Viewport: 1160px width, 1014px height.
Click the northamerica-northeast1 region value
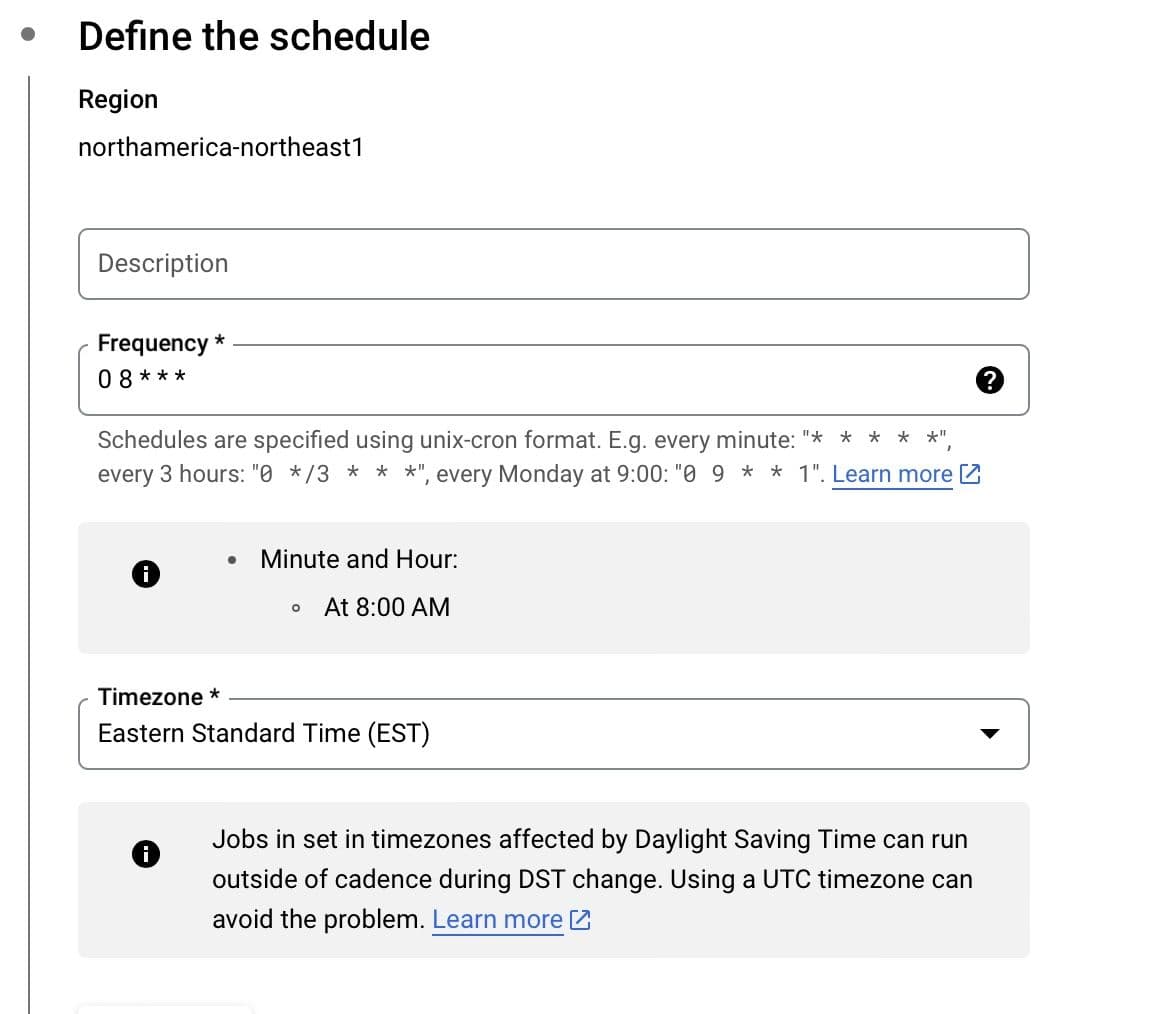220,148
